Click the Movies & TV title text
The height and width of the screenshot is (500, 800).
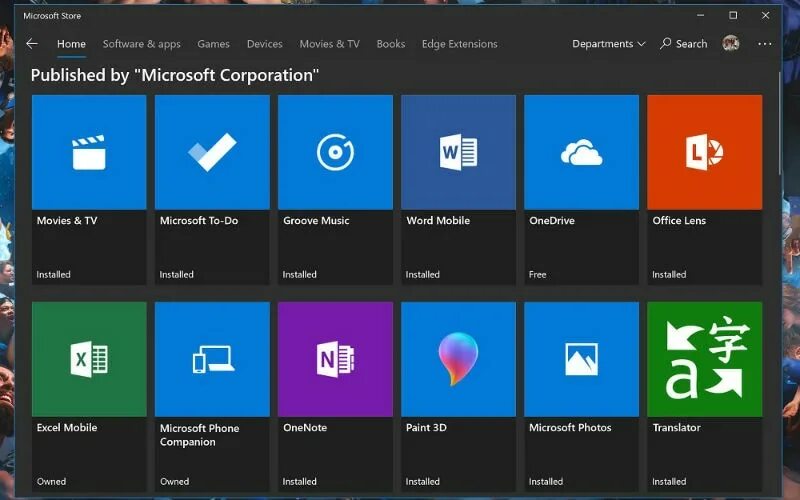click(67, 220)
